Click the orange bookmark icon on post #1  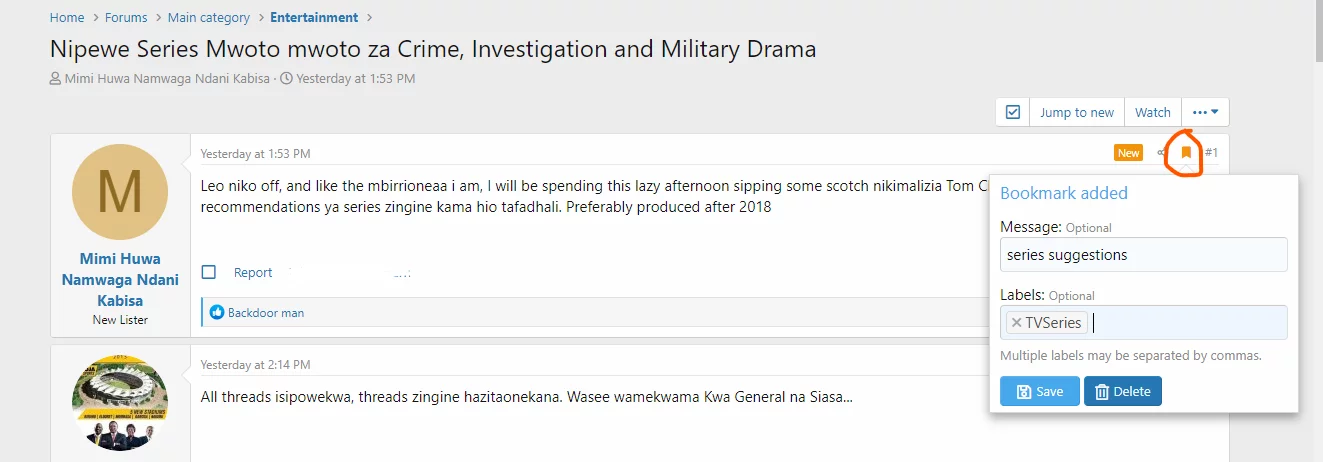point(1186,153)
